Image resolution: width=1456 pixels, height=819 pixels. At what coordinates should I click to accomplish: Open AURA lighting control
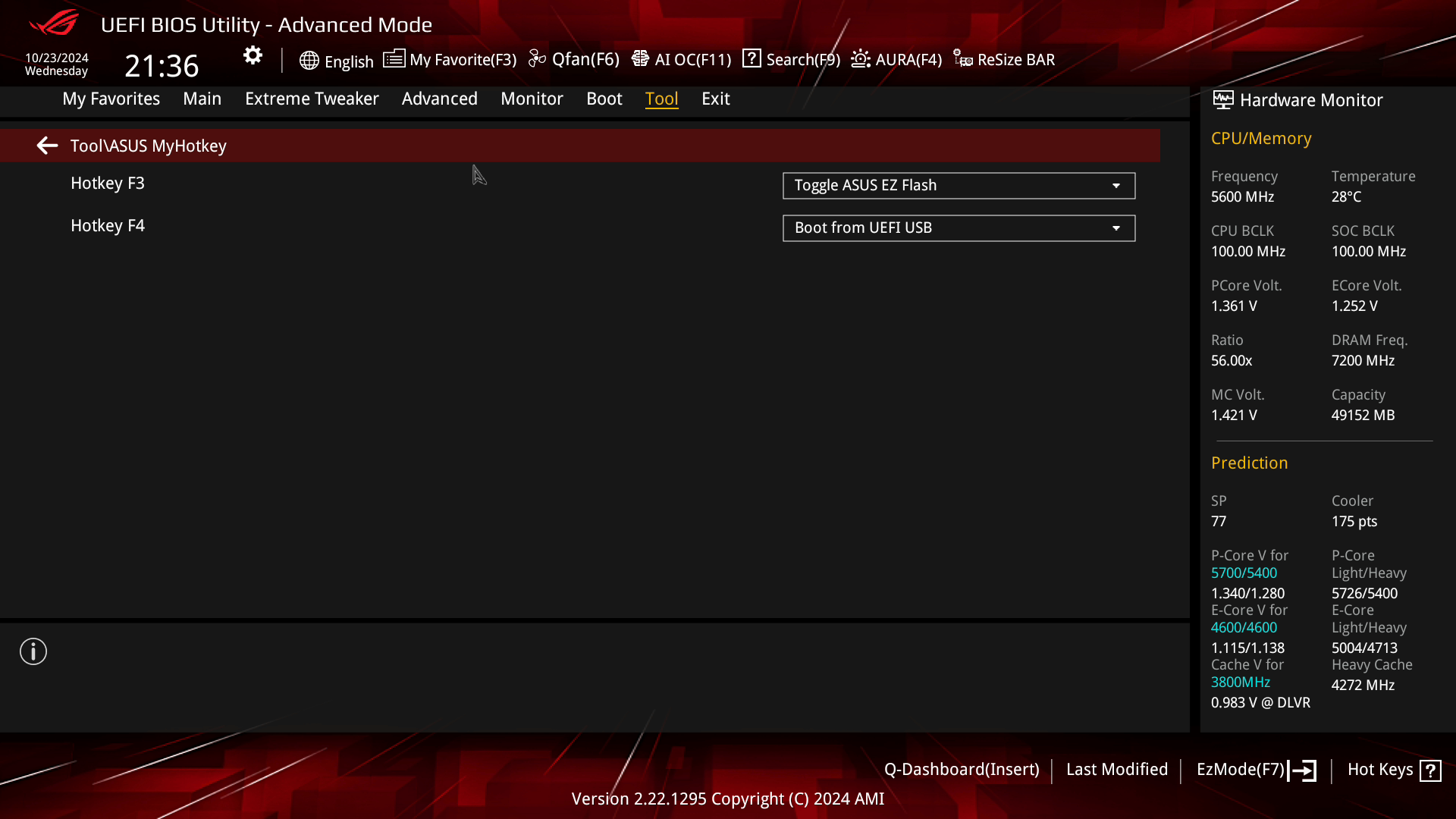coord(895,59)
